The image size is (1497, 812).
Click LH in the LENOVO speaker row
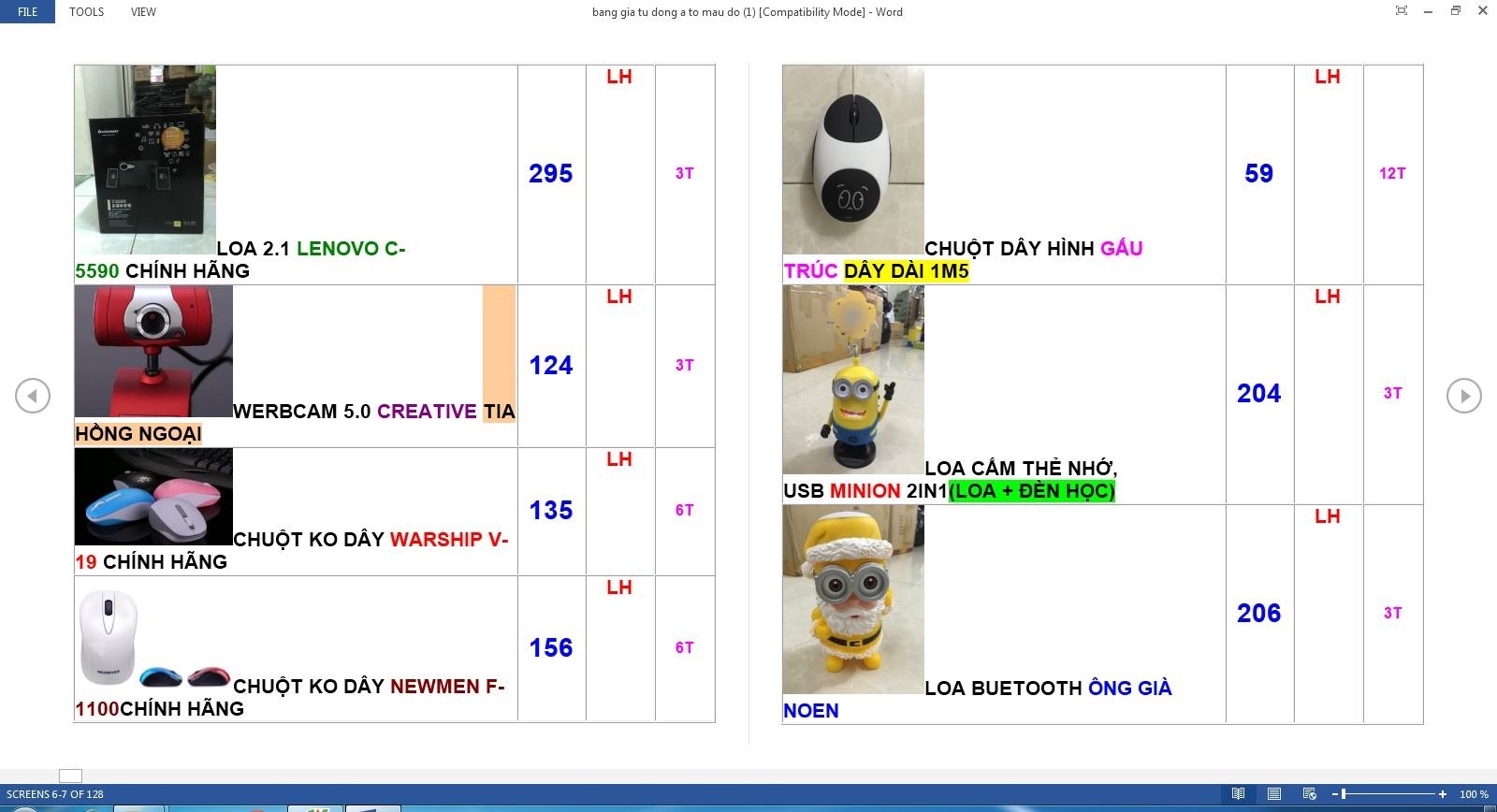[x=619, y=77]
